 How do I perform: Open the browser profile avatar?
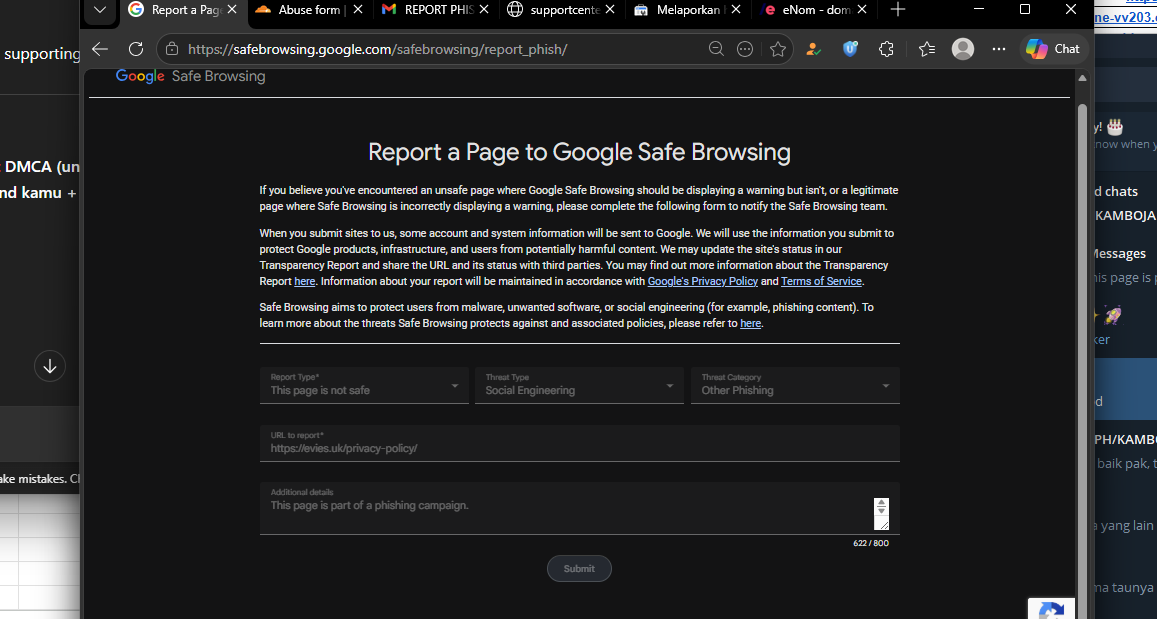point(963,49)
